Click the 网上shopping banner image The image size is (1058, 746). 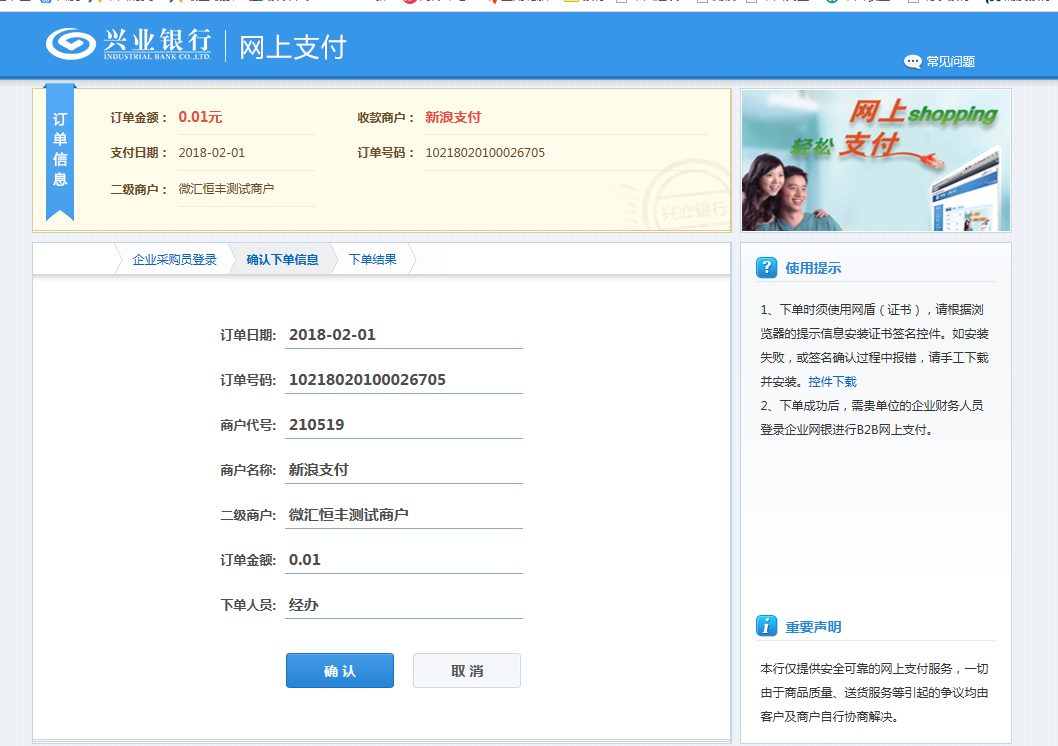pyautogui.click(x=876, y=161)
